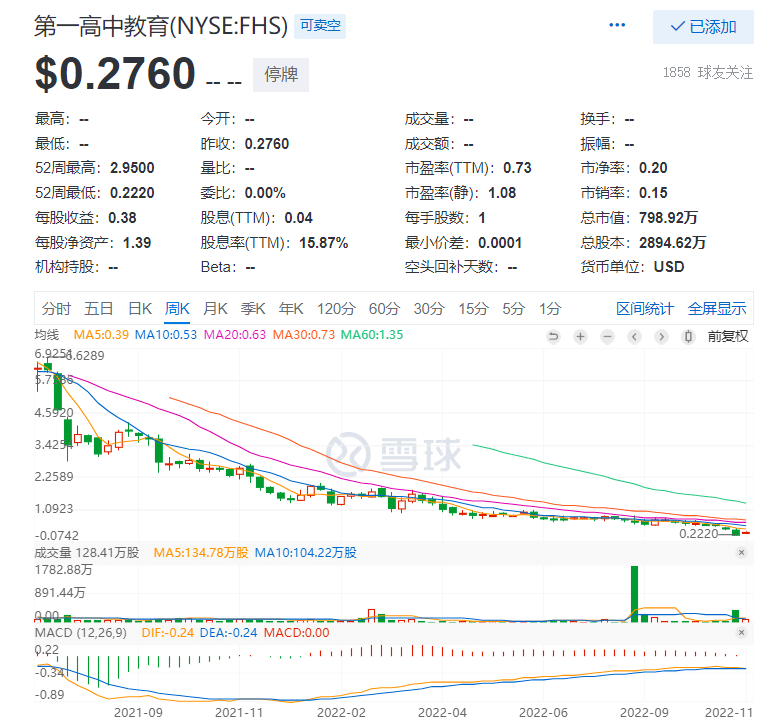Select the 60分 interval tab
This screenshot has height=722, width=768.
(384, 309)
